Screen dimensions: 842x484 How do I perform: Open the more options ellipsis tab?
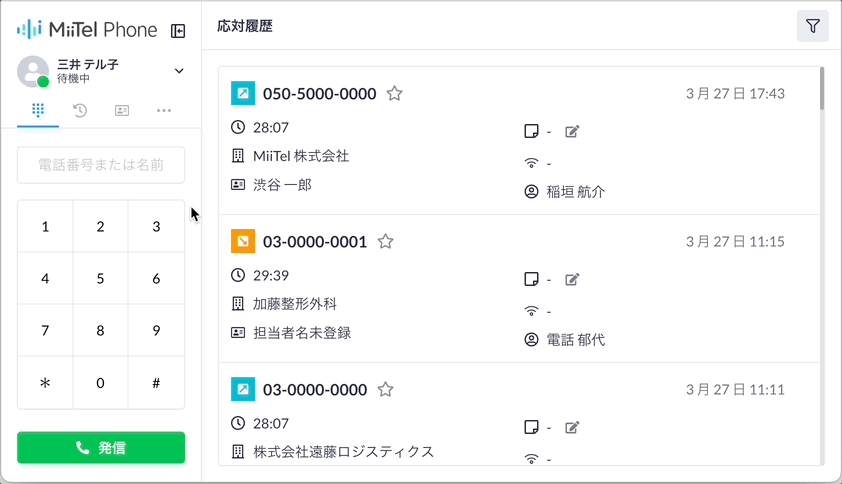pyautogui.click(x=164, y=111)
